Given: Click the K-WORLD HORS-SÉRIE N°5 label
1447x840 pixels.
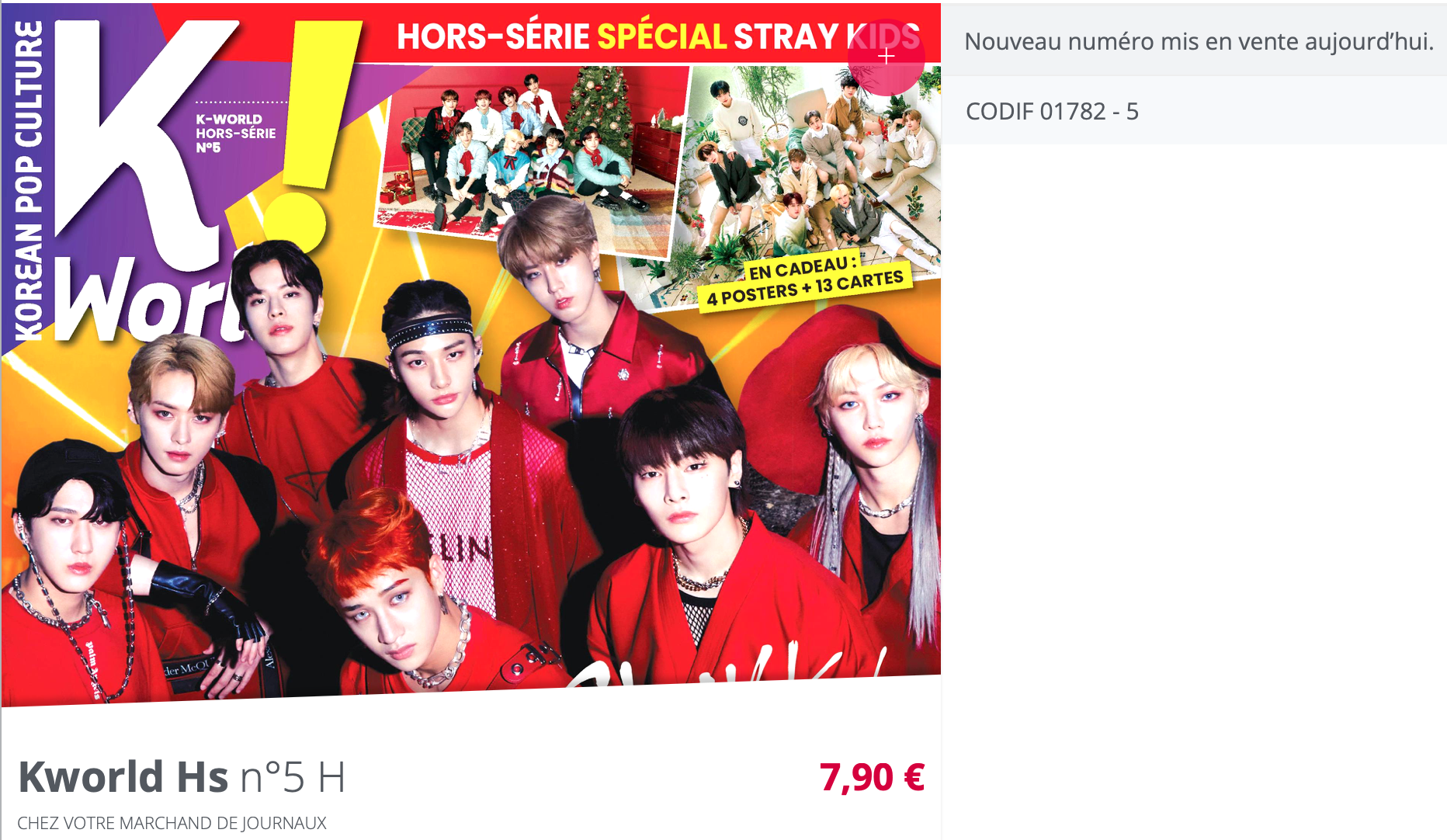Looking at the screenshot, I should (x=235, y=133).
